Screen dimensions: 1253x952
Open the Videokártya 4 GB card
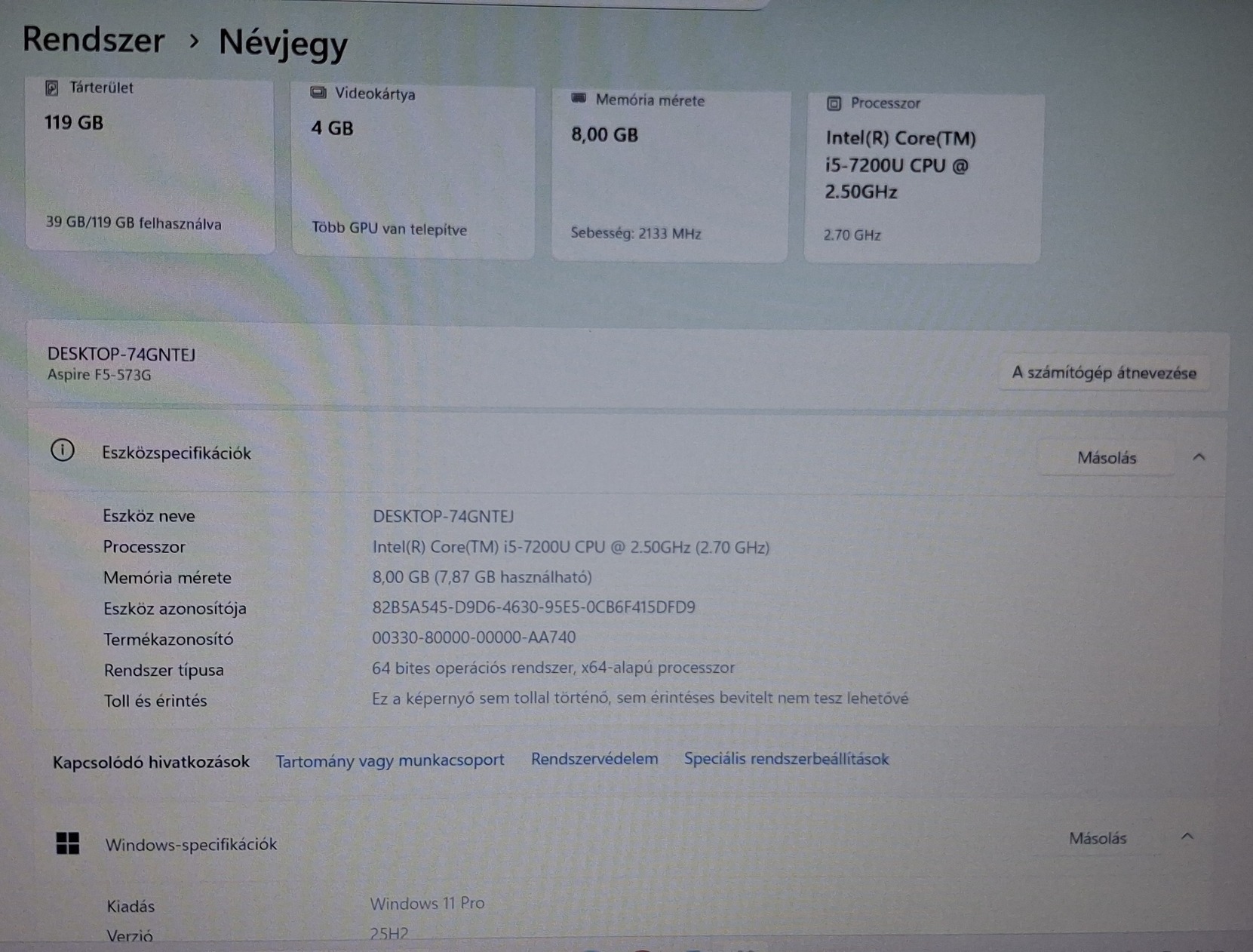(x=413, y=170)
